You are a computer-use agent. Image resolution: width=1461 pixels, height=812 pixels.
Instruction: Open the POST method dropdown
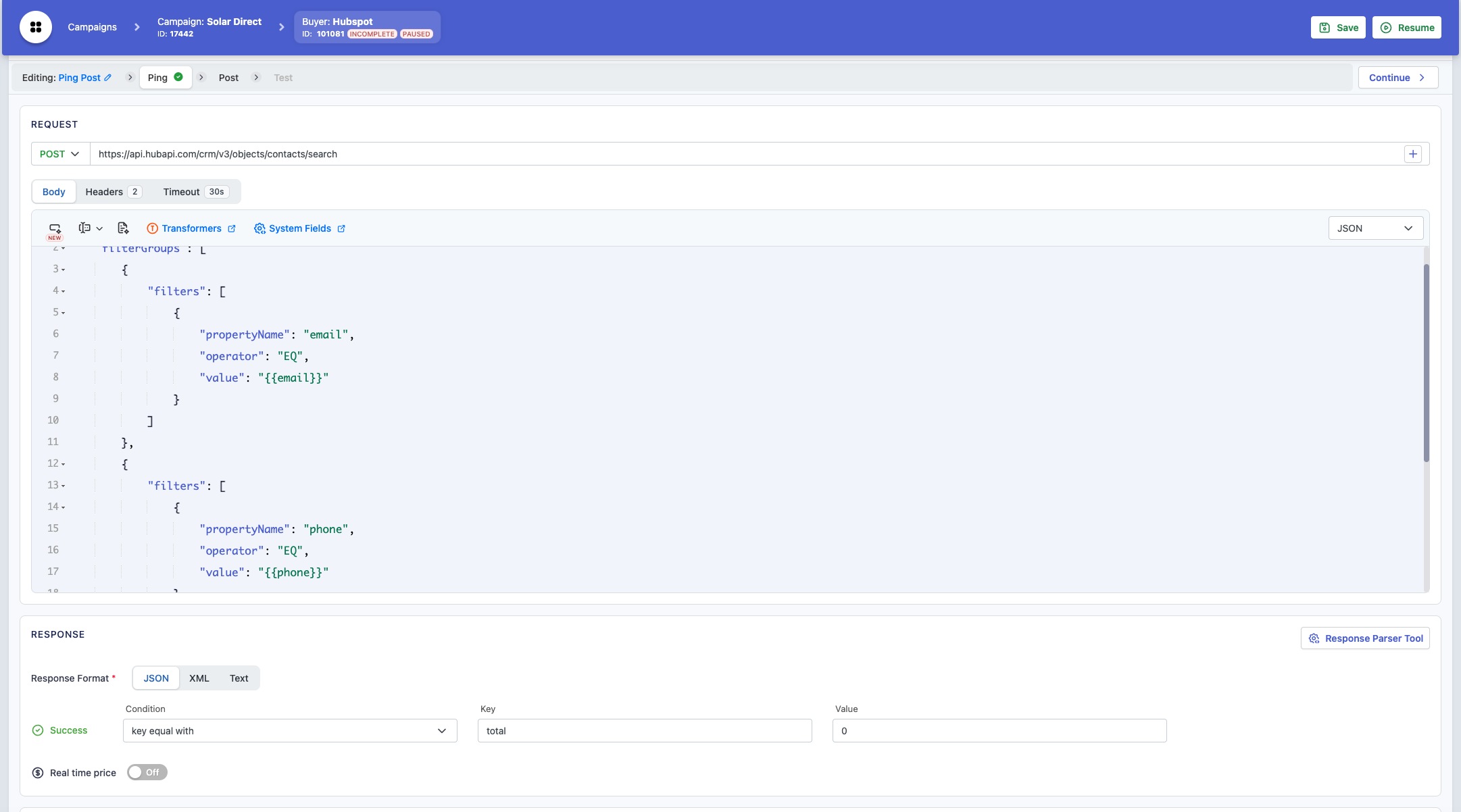click(60, 154)
